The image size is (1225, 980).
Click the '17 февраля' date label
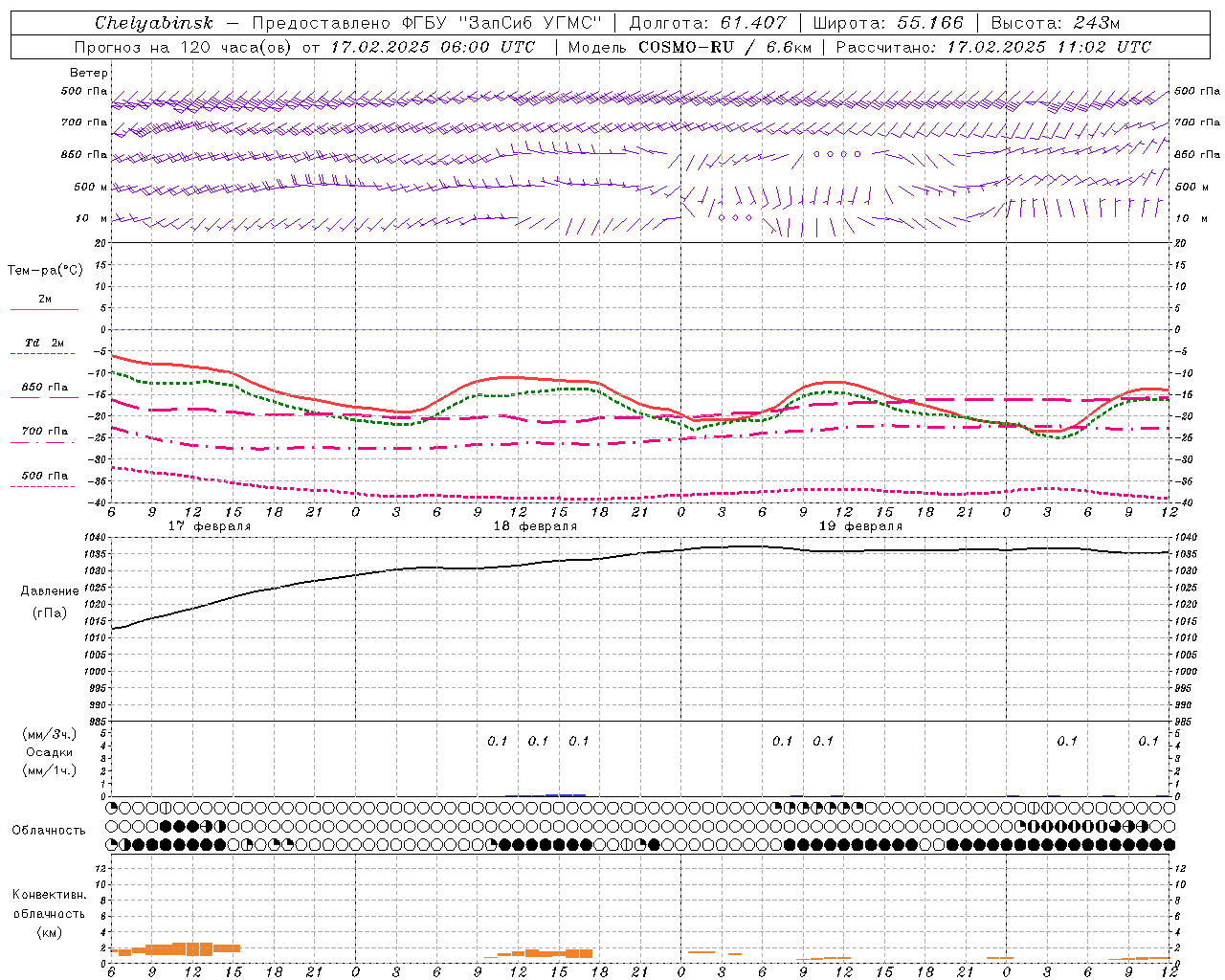(x=210, y=526)
